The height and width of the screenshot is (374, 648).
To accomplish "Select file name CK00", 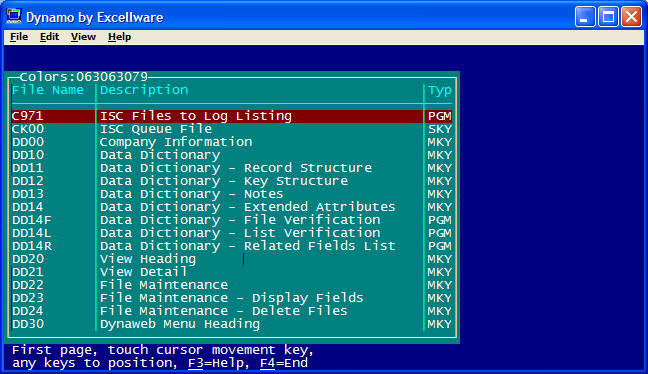I will click(x=28, y=129).
